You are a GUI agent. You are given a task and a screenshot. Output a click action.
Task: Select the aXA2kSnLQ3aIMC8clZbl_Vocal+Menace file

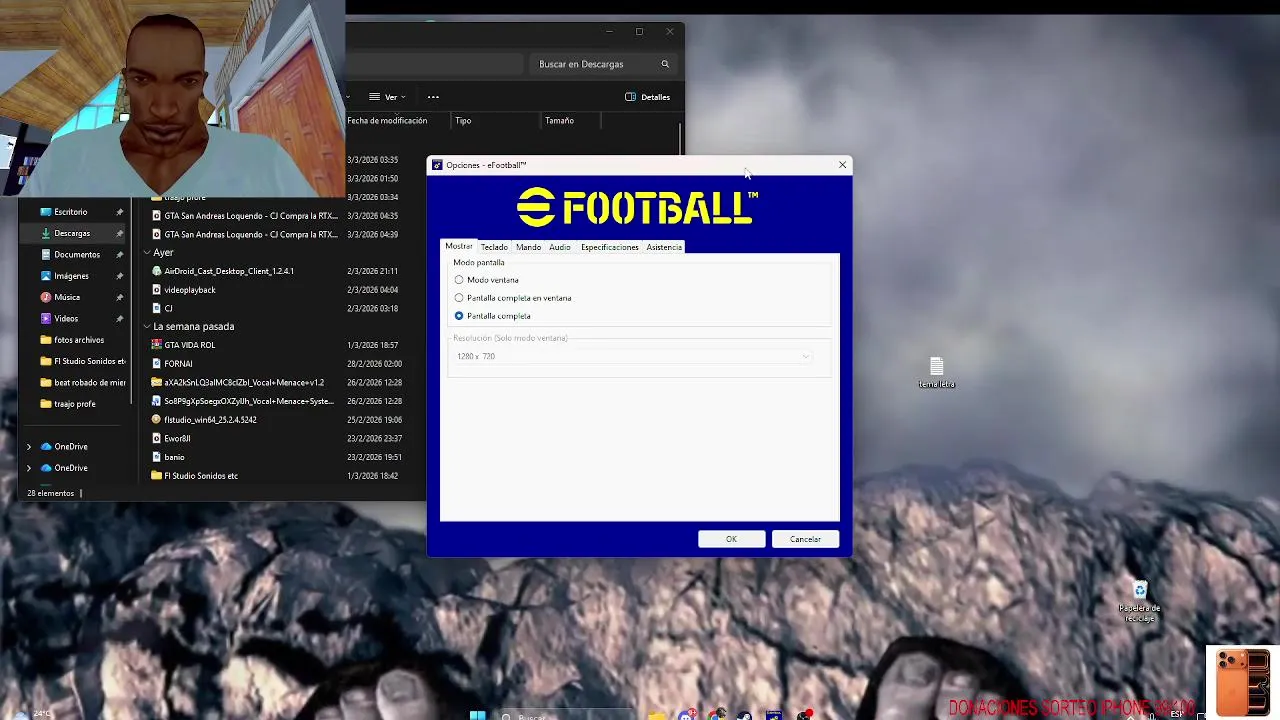[x=244, y=382]
